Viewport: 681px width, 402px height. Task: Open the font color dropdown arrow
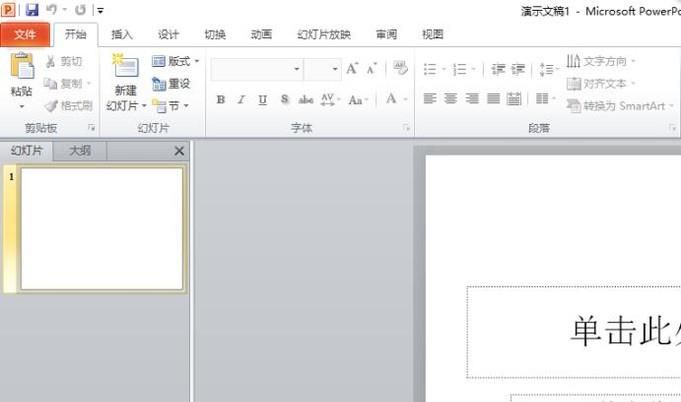click(406, 99)
